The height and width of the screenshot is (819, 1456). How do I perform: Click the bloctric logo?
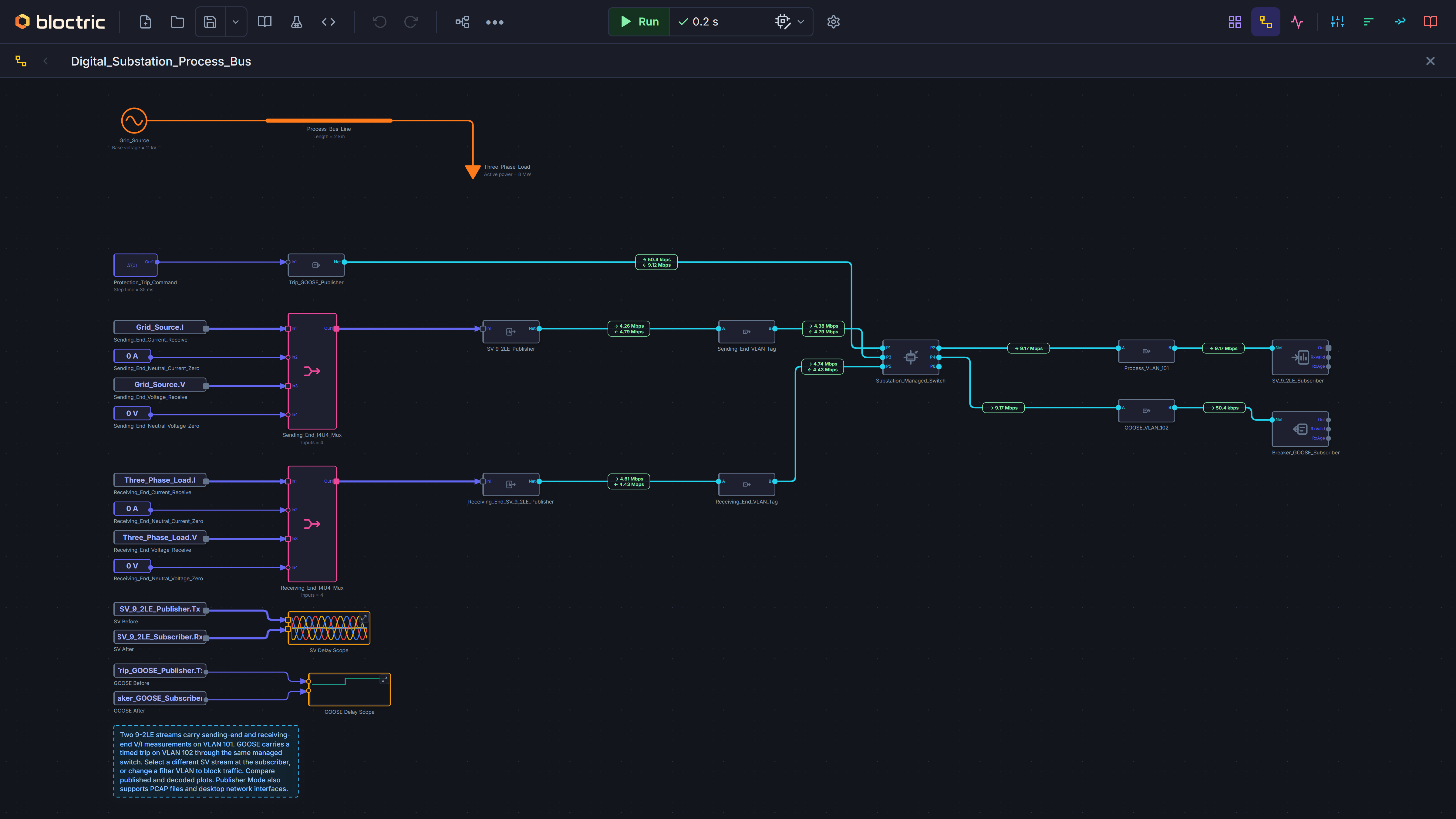pos(60,22)
